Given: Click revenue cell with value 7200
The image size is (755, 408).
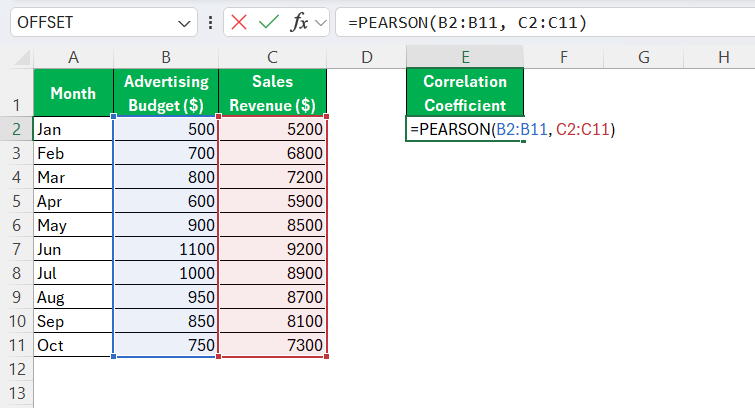Looking at the screenshot, I should point(273,177).
